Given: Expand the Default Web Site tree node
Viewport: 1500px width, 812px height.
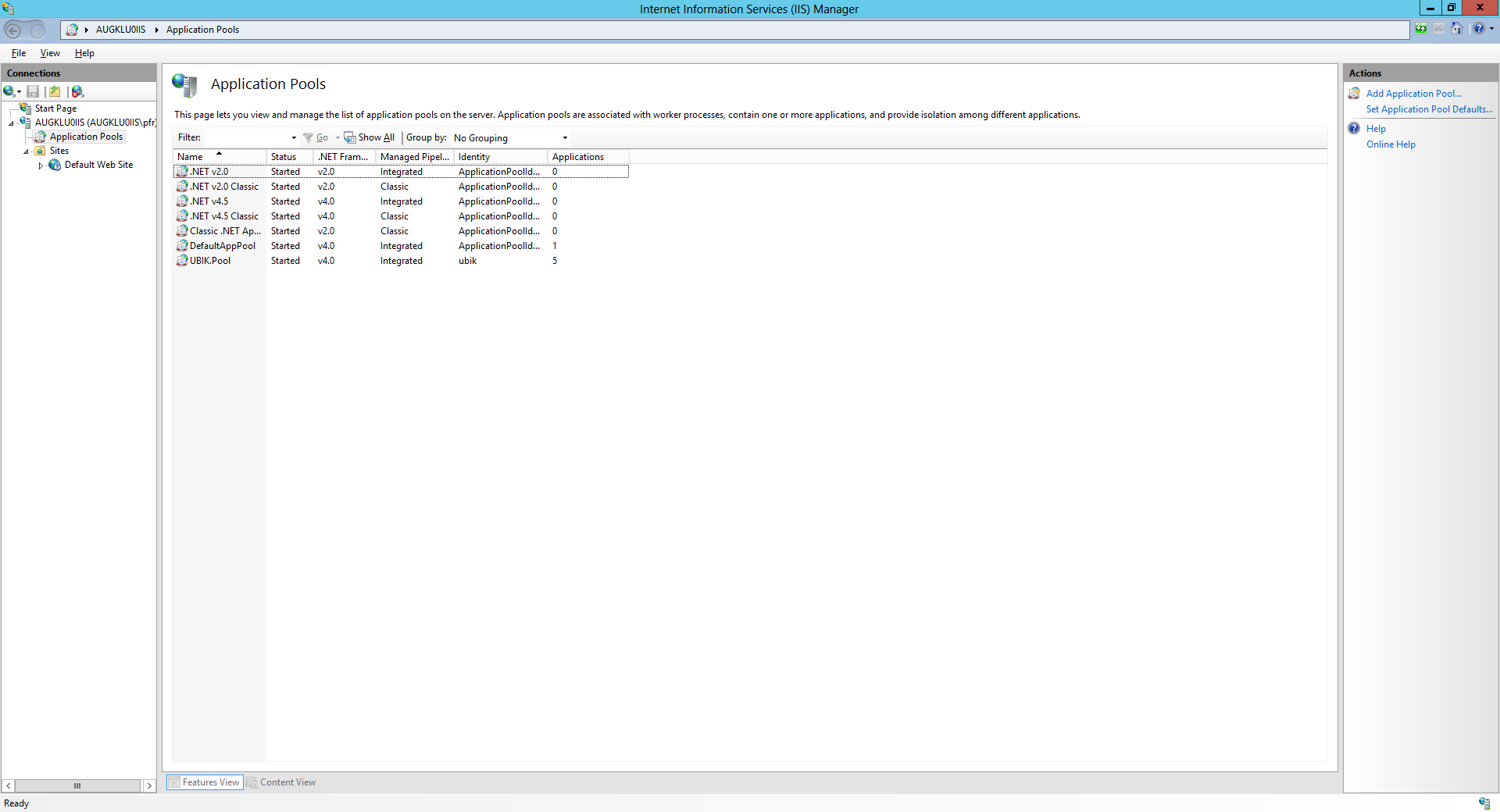Looking at the screenshot, I should click(x=41, y=166).
